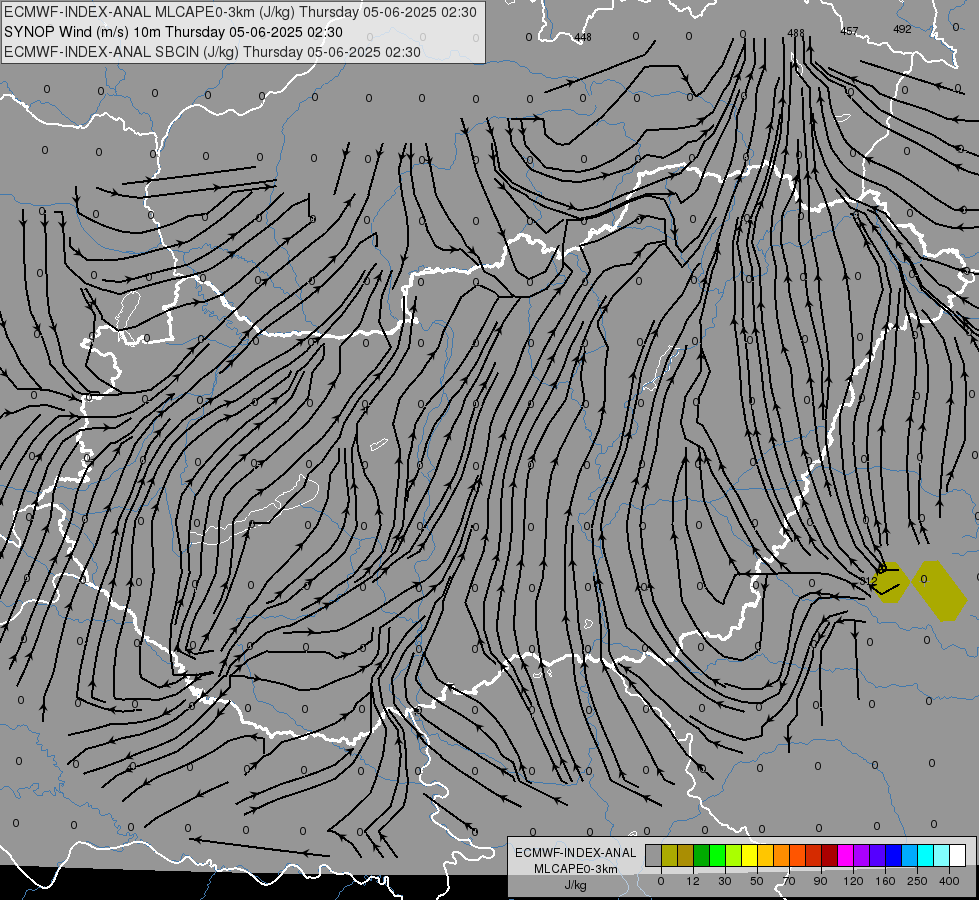Click the olive hexagon cell containing 0
This screenshot has width=979, height=900.
[940, 591]
